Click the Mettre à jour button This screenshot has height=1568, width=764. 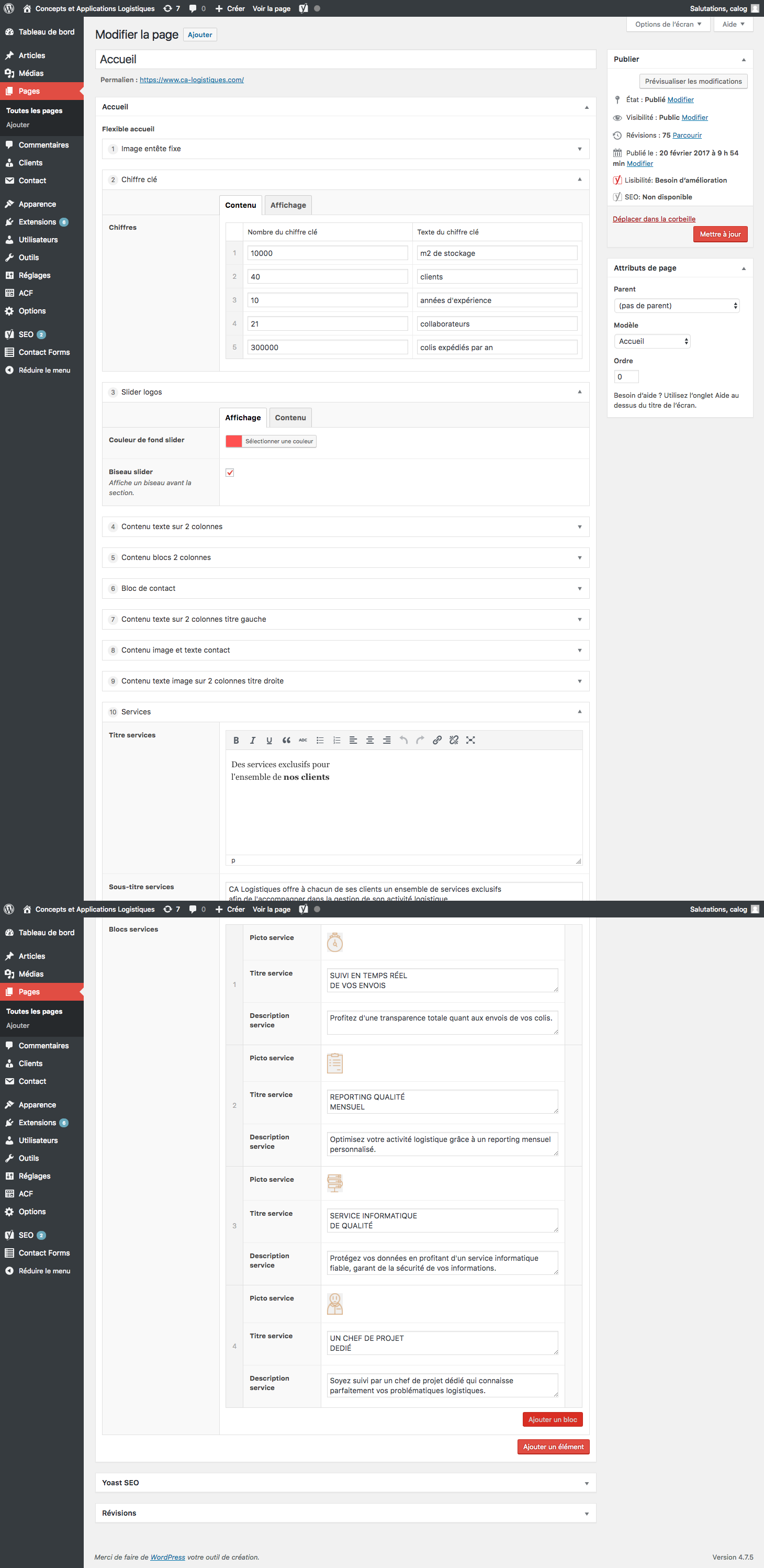720,234
